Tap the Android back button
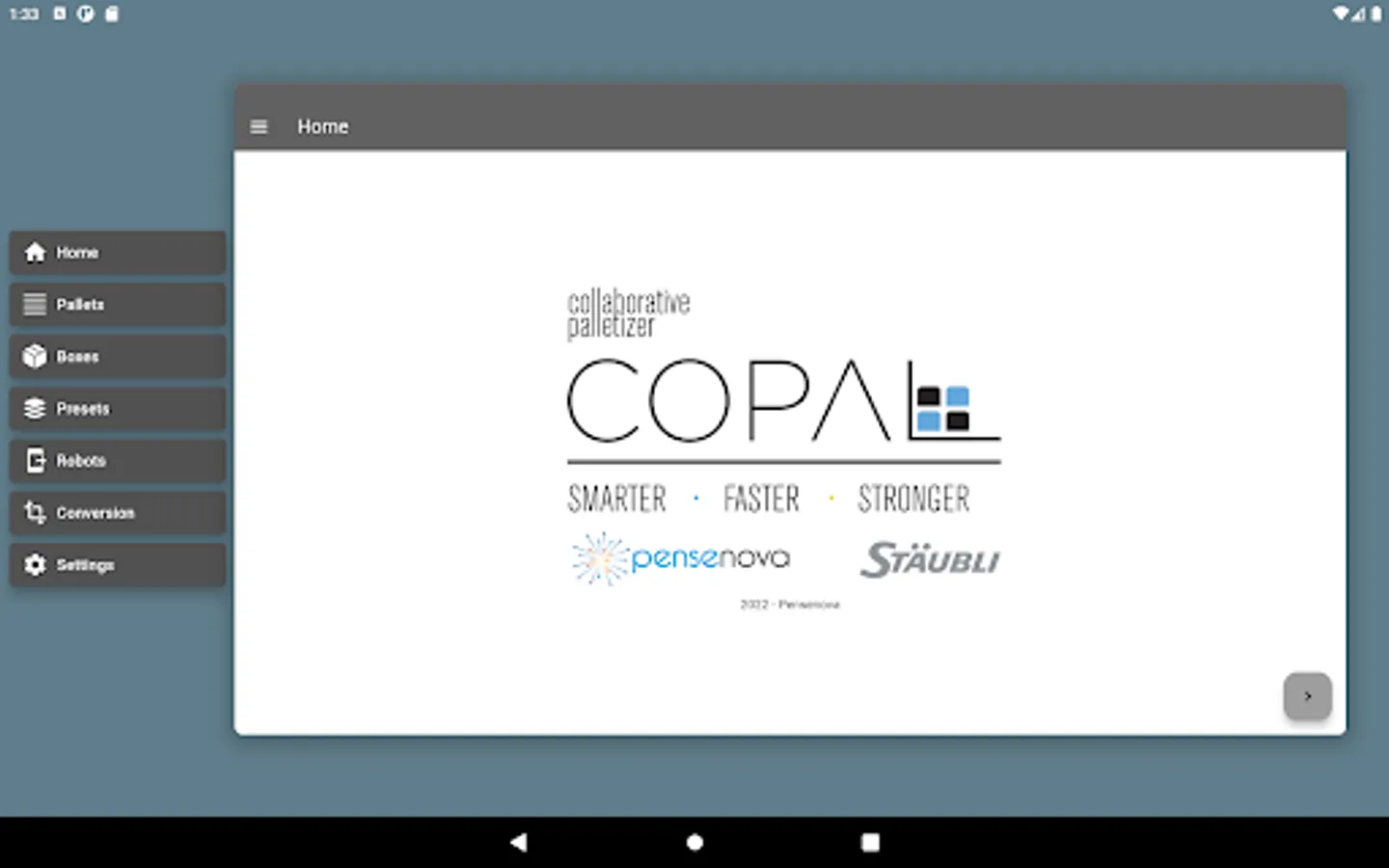Viewport: 1389px width, 868px height. click(x=519, y=842)
